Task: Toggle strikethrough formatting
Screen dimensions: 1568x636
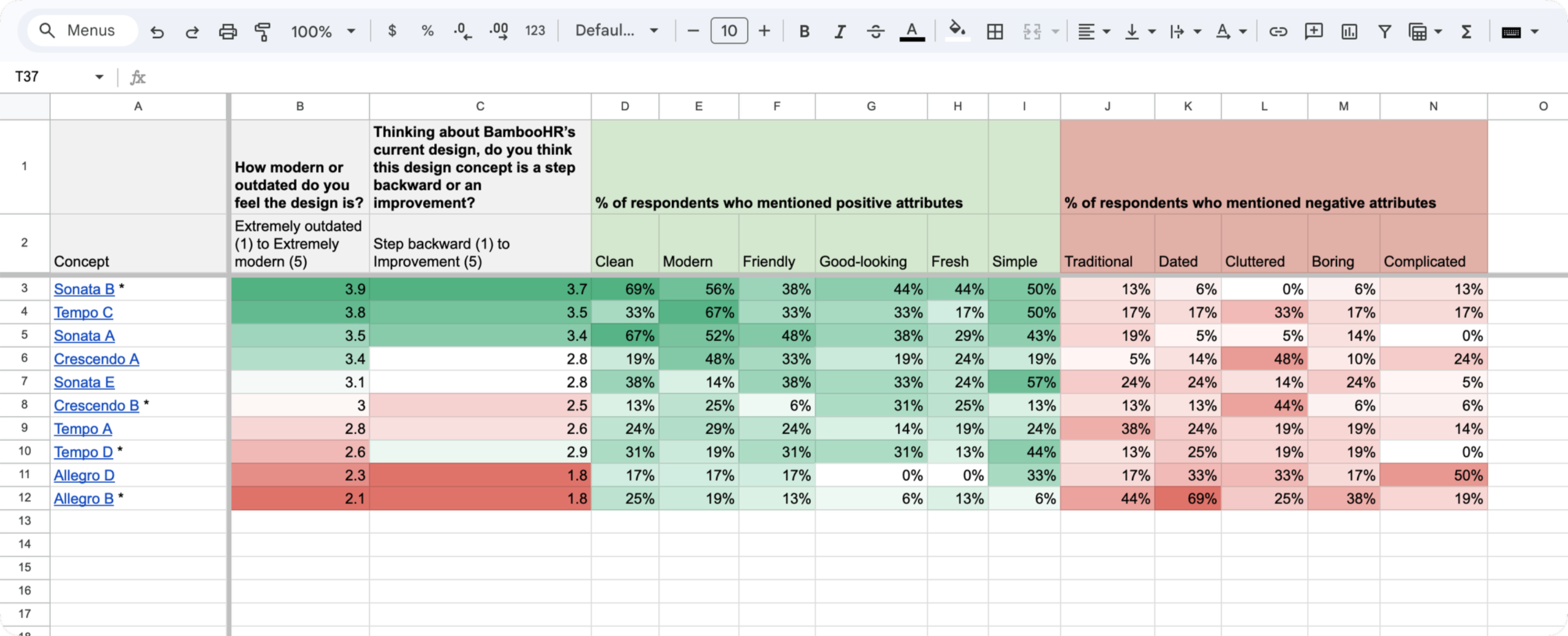Action: coord(876,31)
